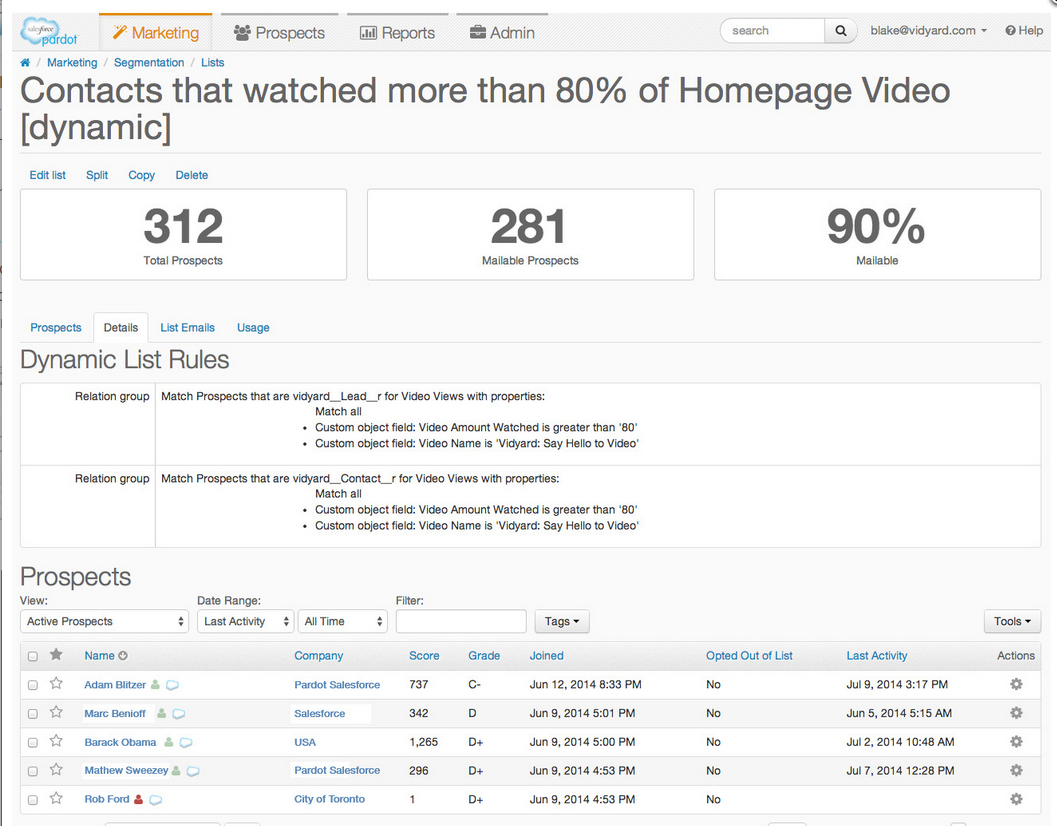Viewport: 1057px width, 826px height.
Task: Tick the select-all checkbox in table header
Action: click(x=32, y=656)
